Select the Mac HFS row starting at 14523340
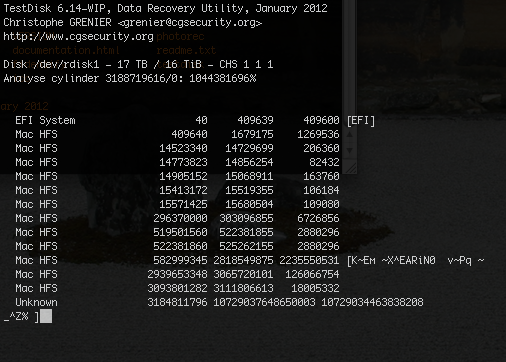 pos(177,148)
